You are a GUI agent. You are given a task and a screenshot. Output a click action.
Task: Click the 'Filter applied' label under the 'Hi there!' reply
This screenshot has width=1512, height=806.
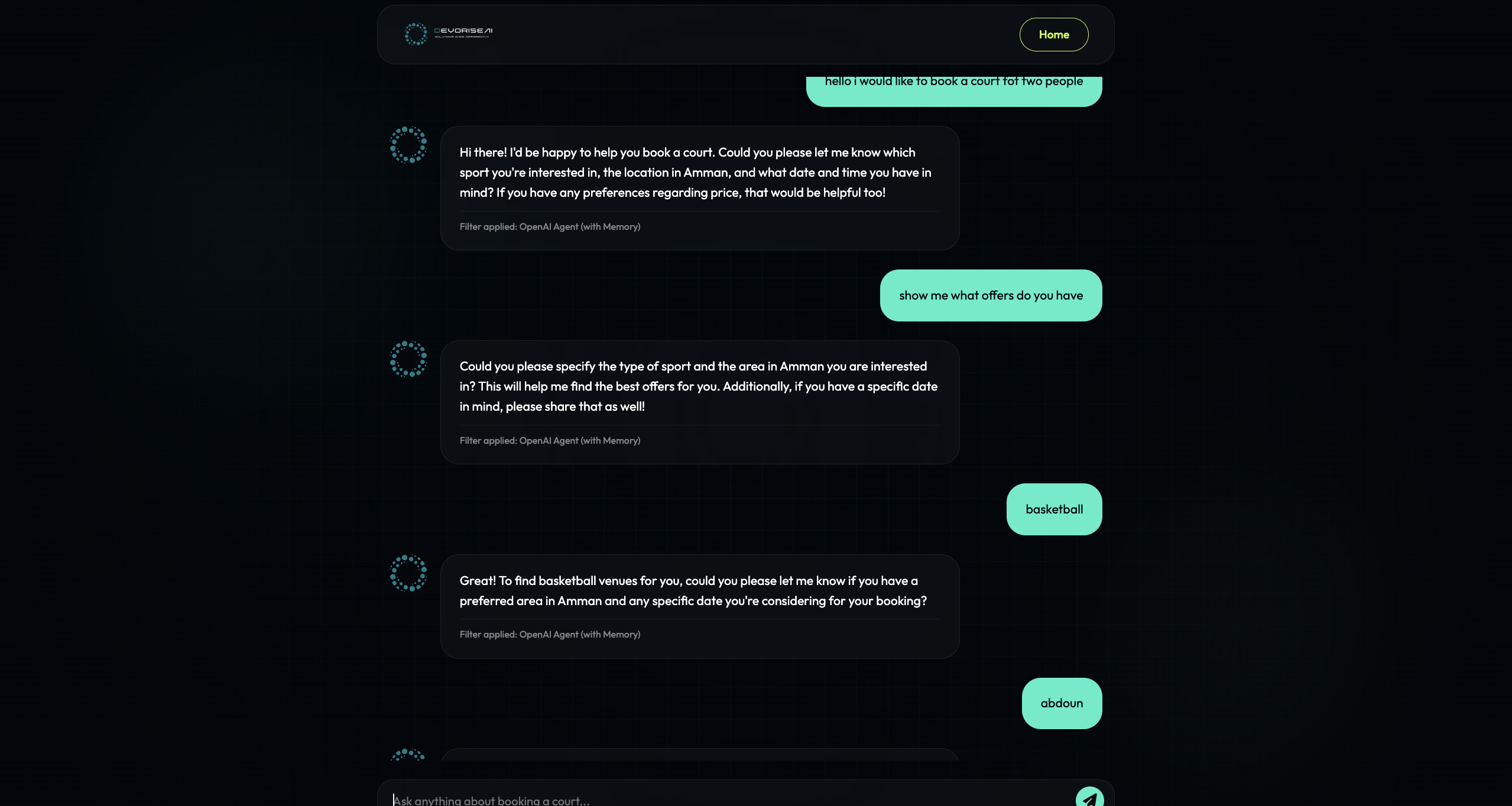(550, 227)
